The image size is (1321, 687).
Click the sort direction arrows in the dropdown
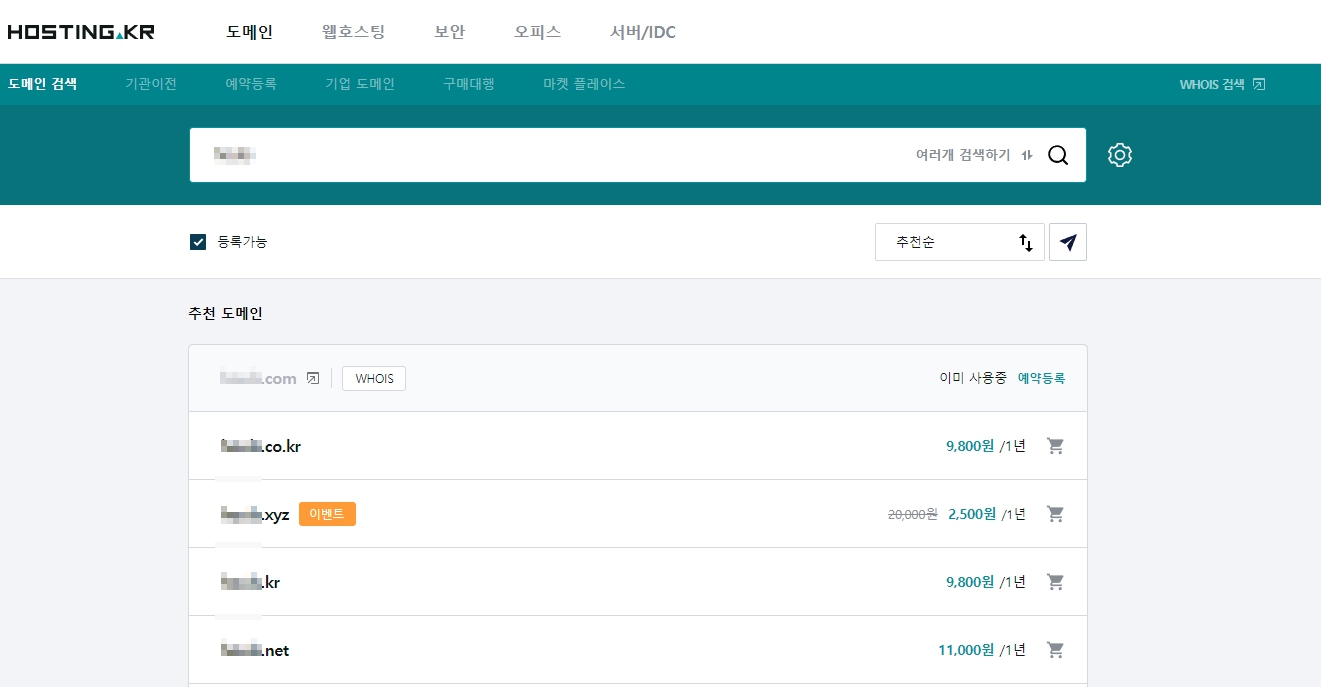point(1025,242)
